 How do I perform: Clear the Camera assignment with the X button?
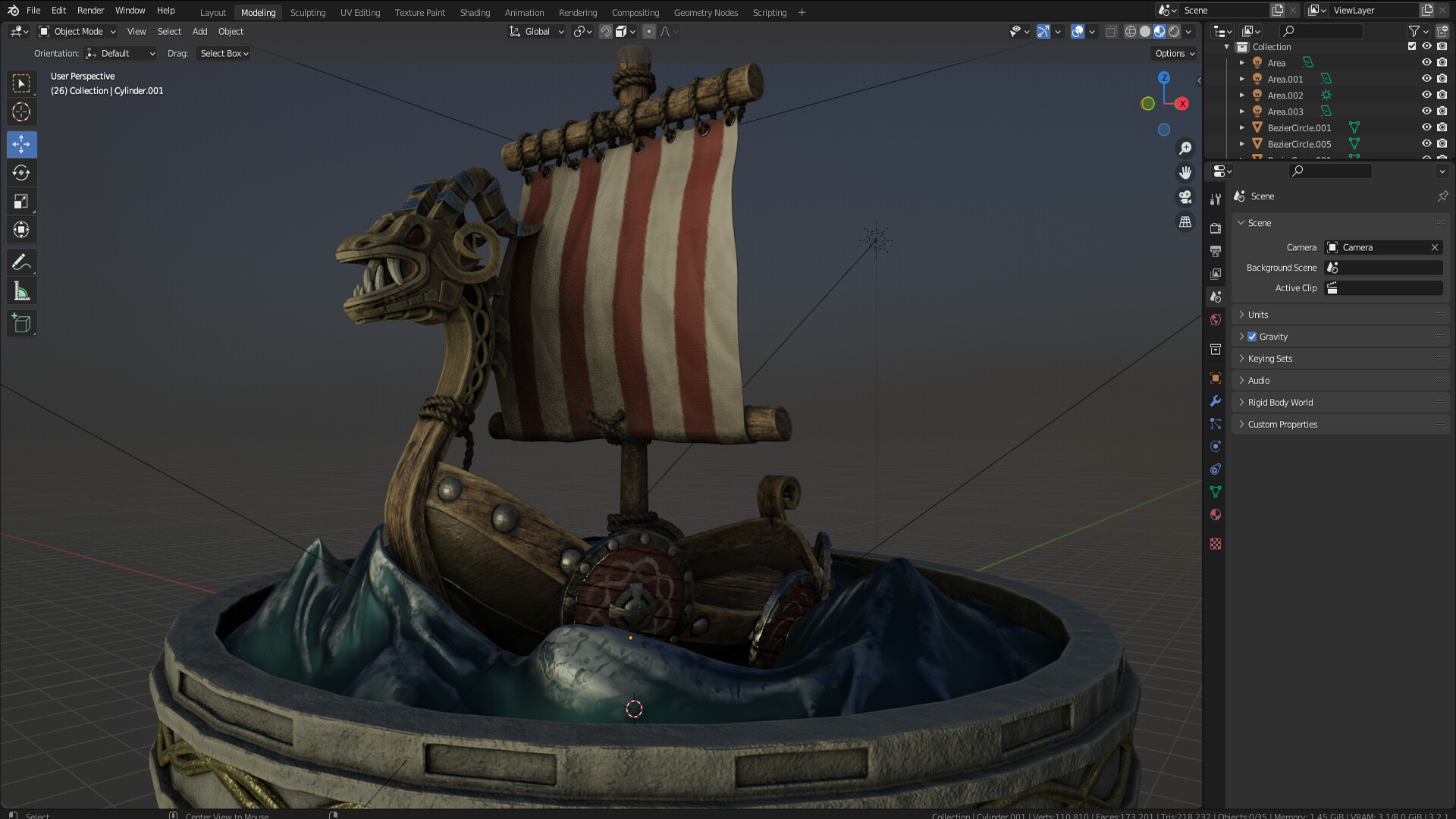point(1435,247)
